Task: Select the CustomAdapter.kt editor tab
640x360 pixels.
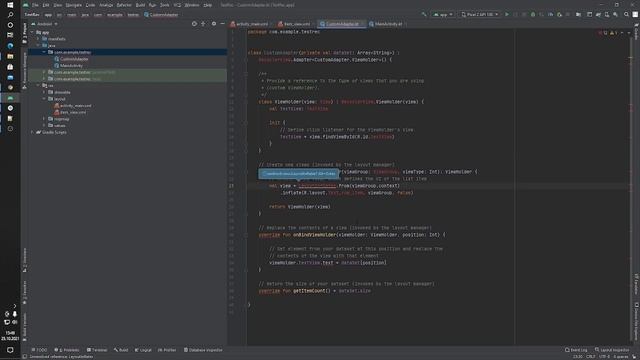Action: click(x=341, y=24)
